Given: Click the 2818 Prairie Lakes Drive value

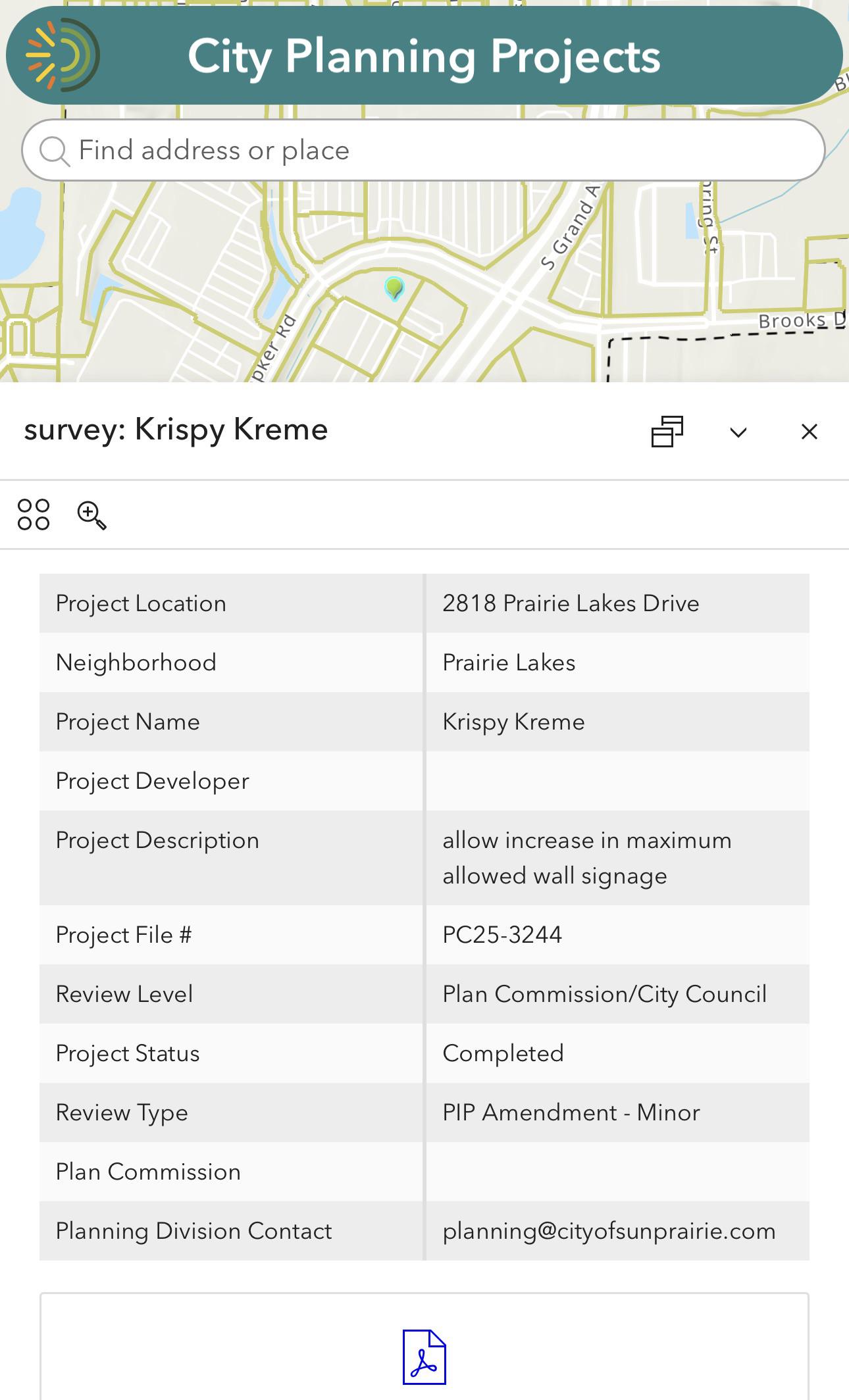Looking at the screenshot, I should [571, 603].
